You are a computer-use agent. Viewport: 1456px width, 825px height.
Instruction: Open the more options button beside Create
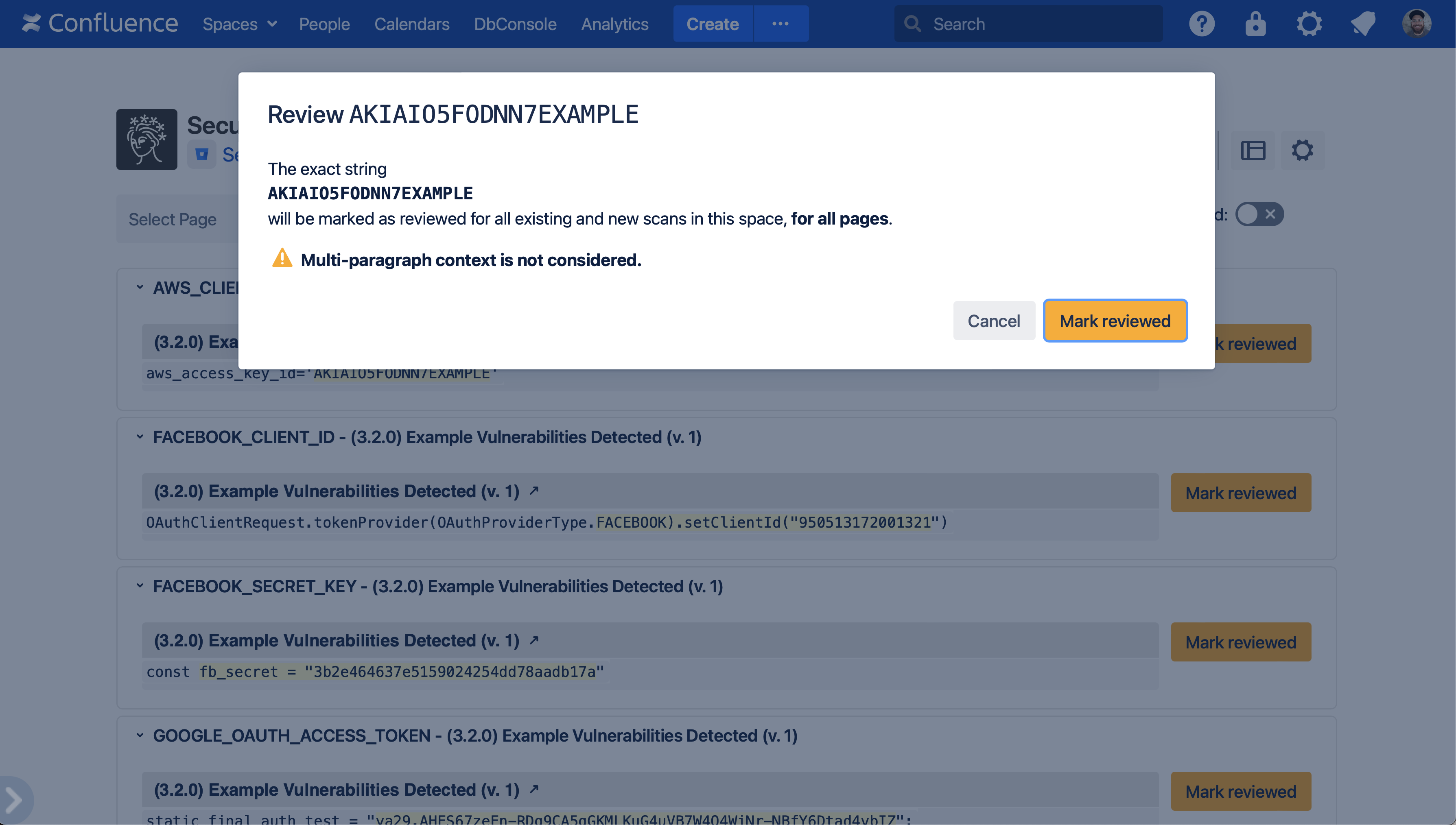(x=780, y=24)
